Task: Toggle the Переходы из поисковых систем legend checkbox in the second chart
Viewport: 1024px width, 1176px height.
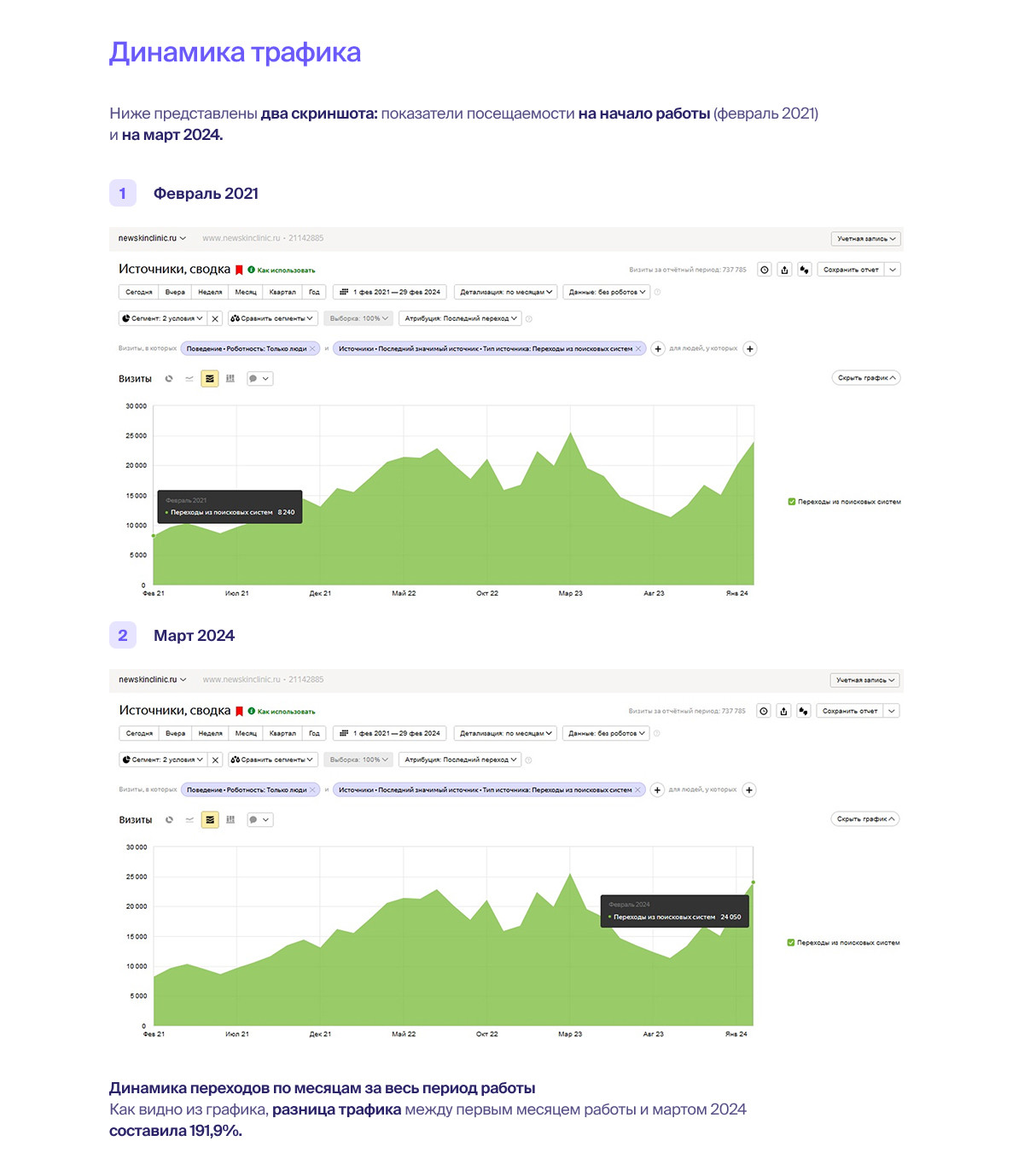Action: click(791, 943)
